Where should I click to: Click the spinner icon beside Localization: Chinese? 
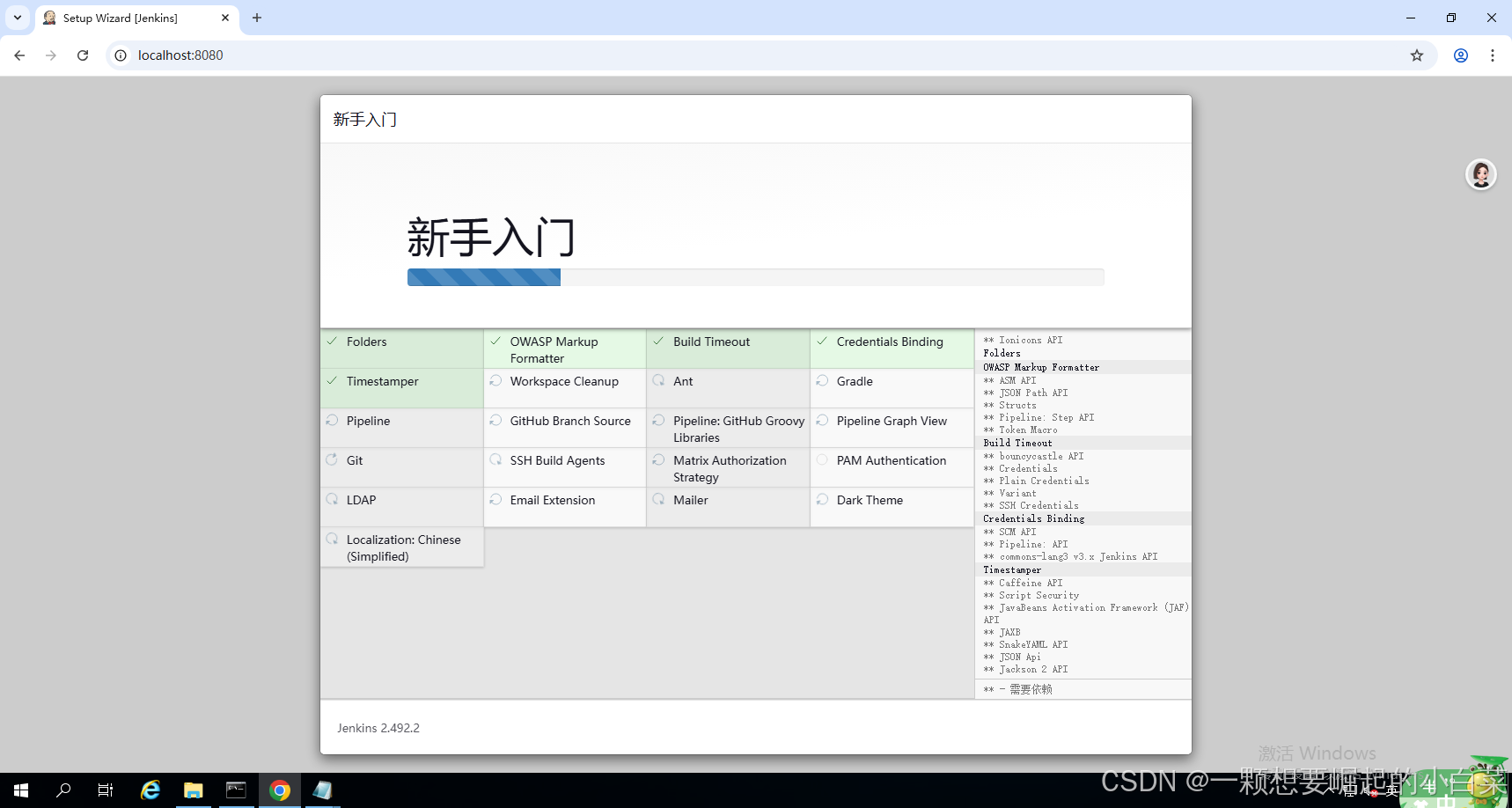click(332, 539)
